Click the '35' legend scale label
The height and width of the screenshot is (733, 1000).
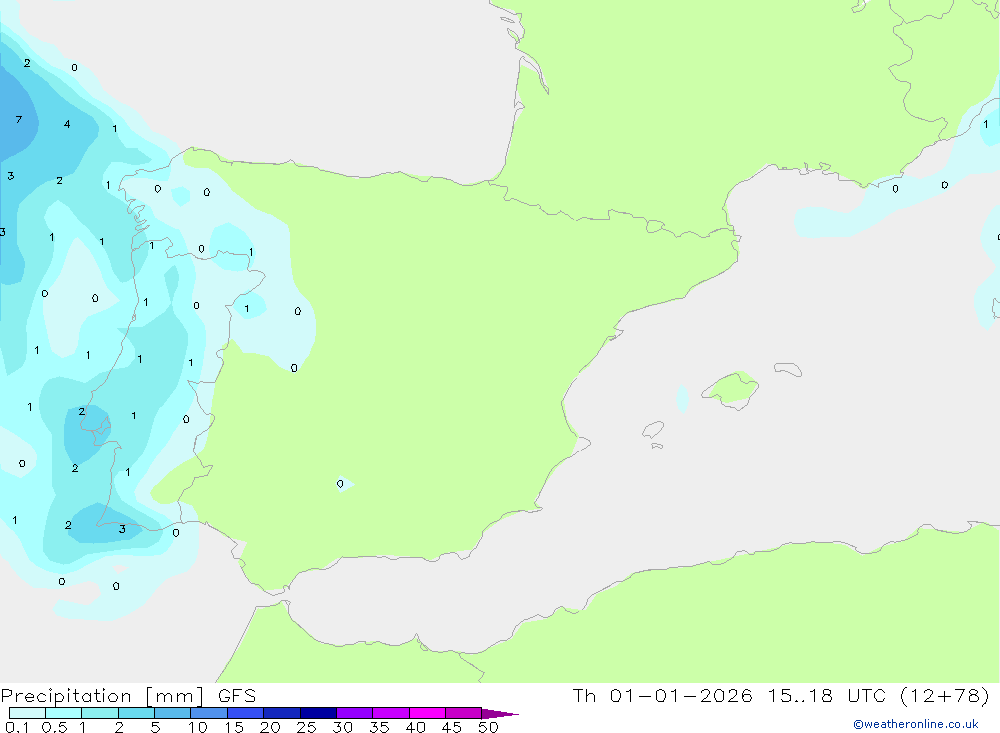379,727
